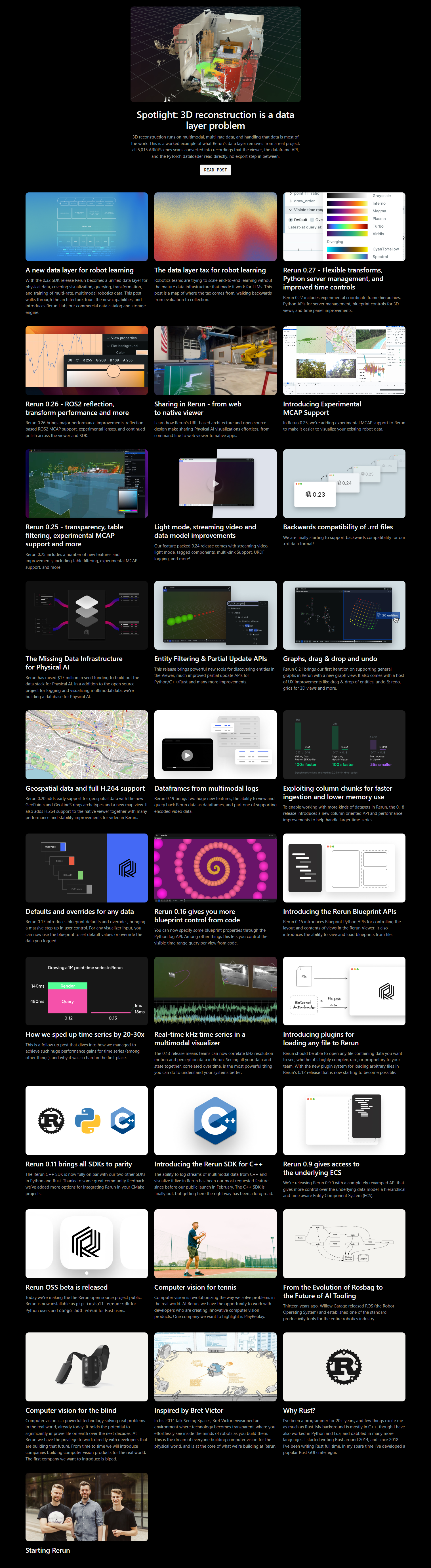Open 'Rerun OSS beta is released' title
Image resolution: width=431 pixels, height=1568 pixels.
tap(66, 1287)
